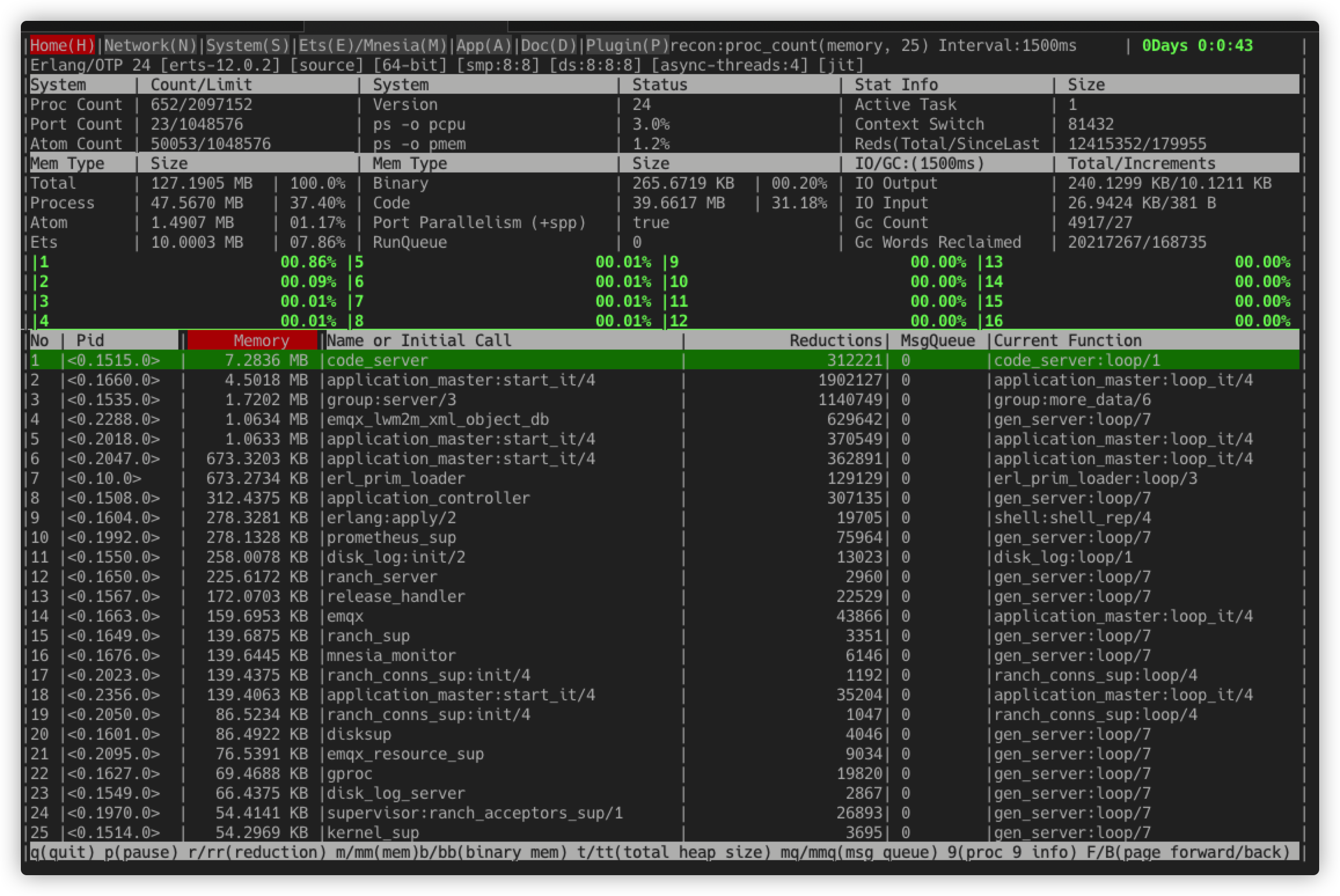The height and width of the screenshot is (896, 1340).
Task: Click supervisor:ranch_acceptors_sup/1 entry
Action: [475, 813]
